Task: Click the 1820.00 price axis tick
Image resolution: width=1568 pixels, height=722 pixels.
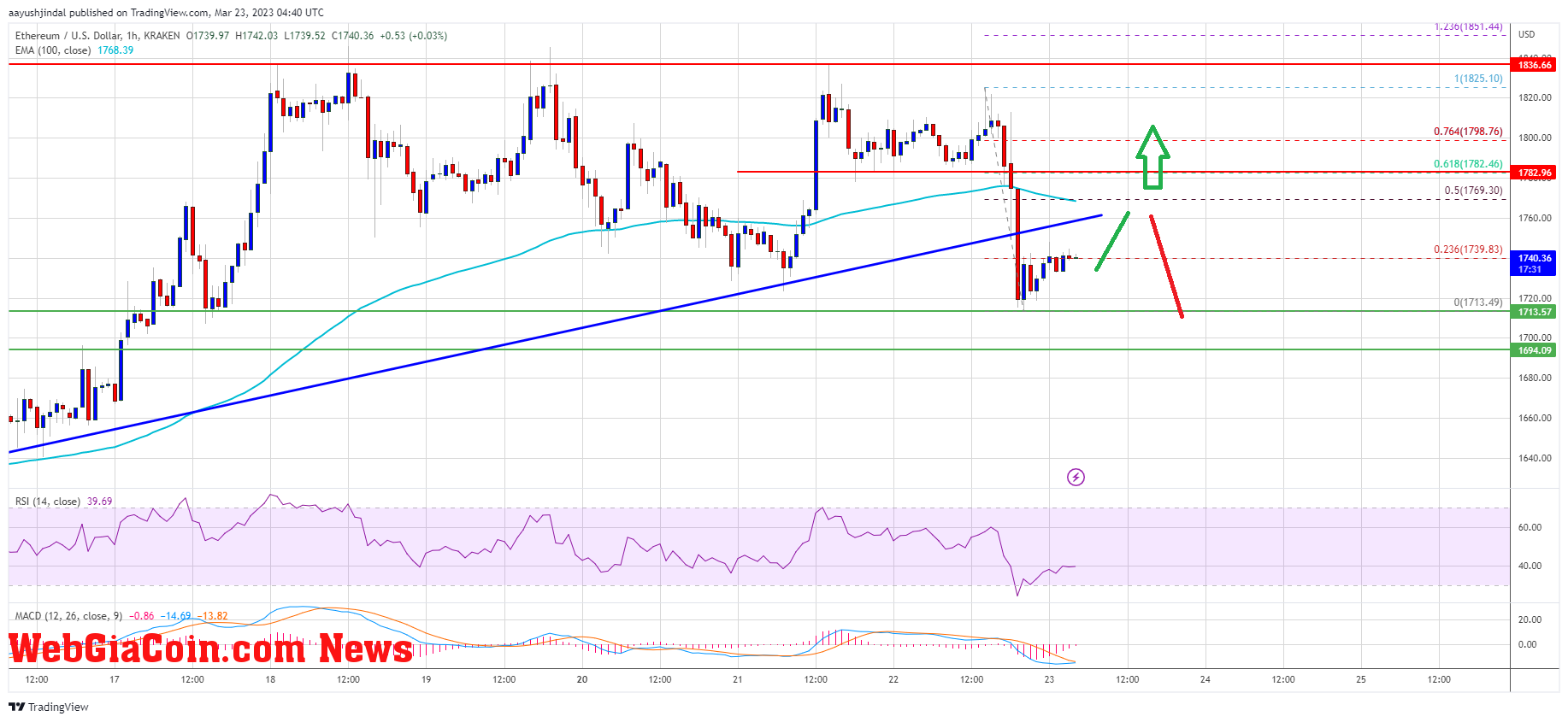Action: pos(1535,97)
